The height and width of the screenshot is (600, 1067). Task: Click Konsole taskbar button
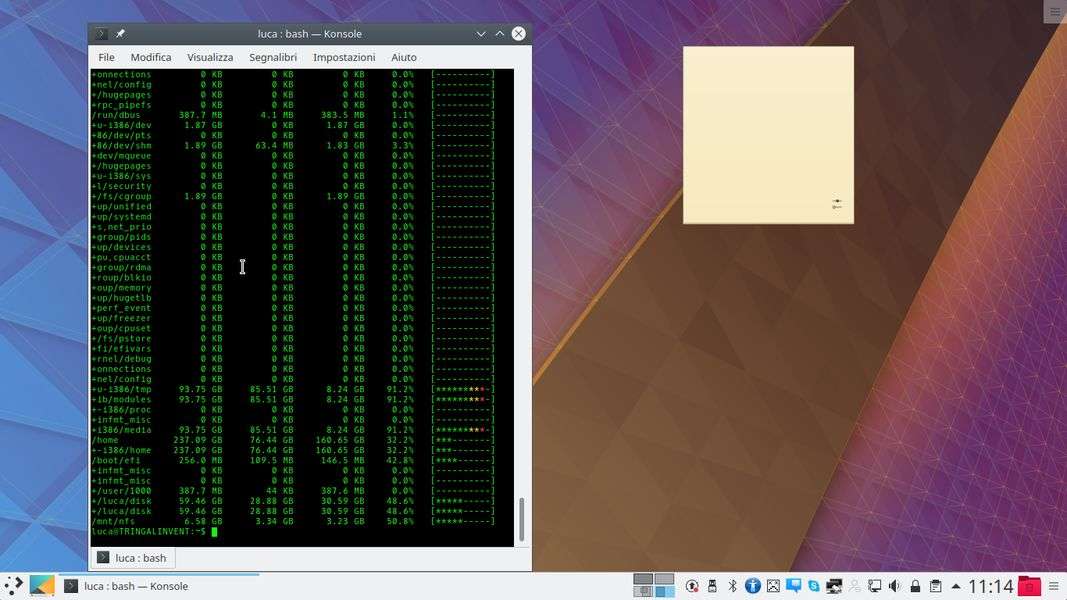click(126, 586)
